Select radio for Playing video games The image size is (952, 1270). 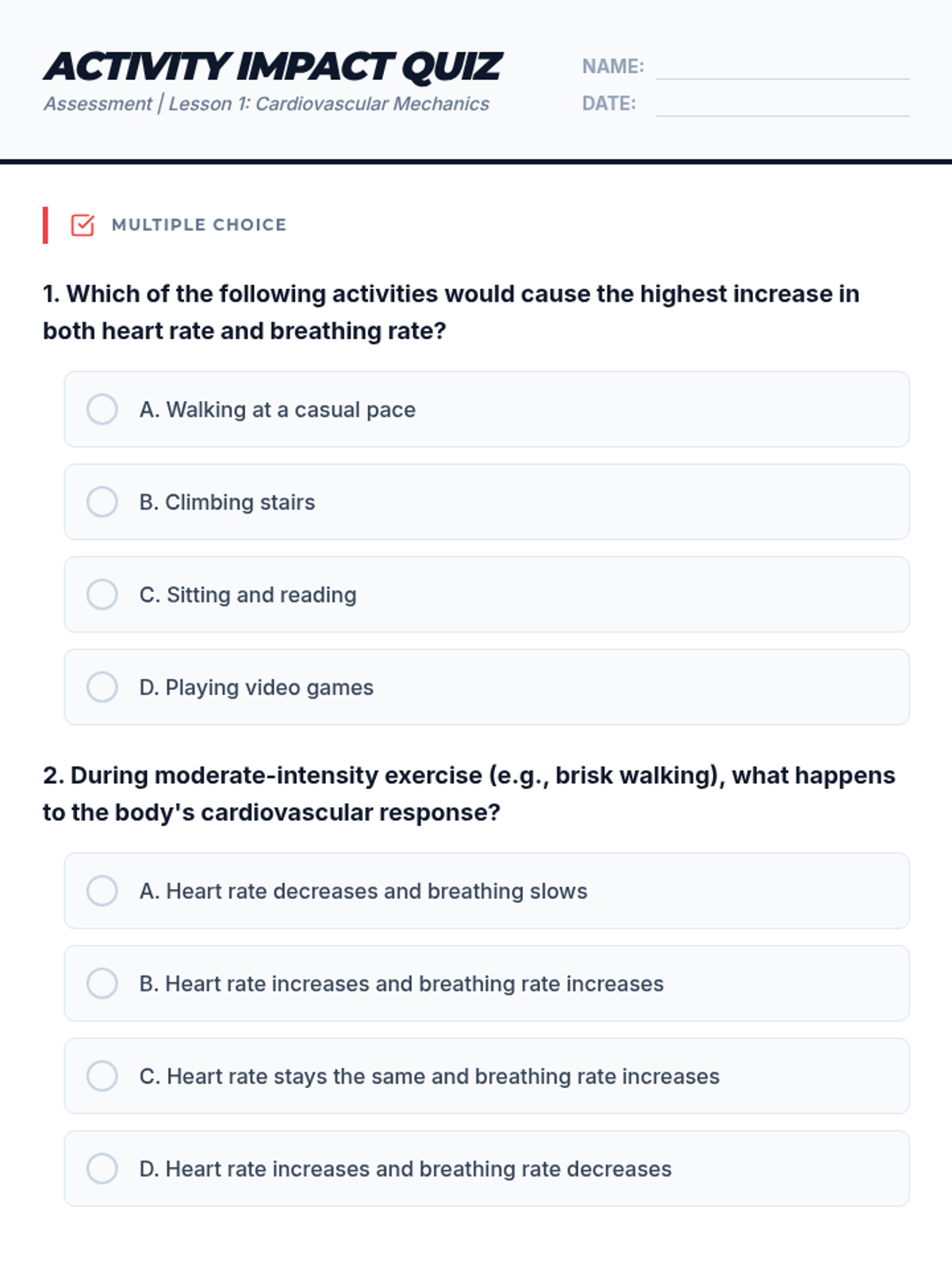102,687
